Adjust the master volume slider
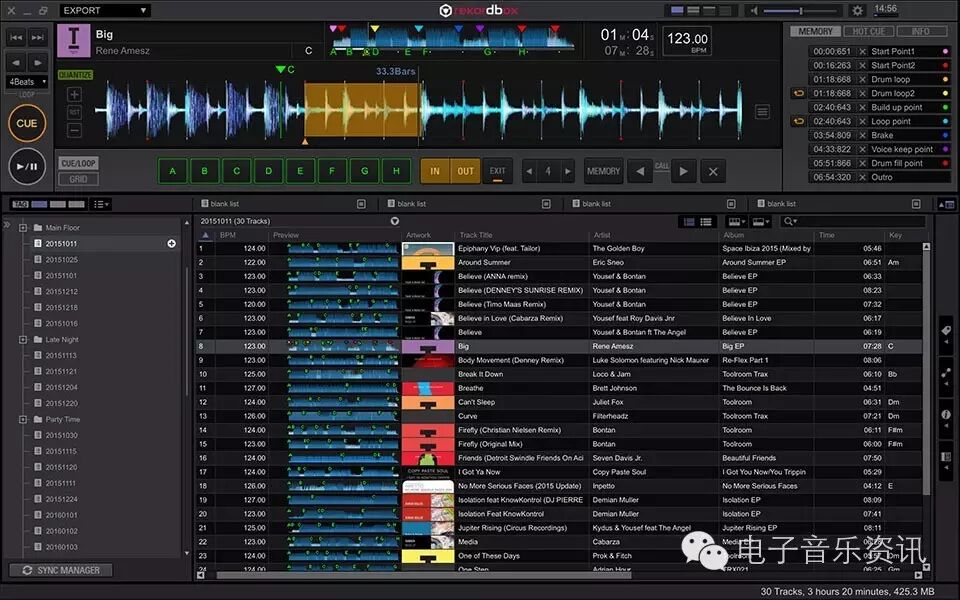The image size is (960, 600). [800, 10]
